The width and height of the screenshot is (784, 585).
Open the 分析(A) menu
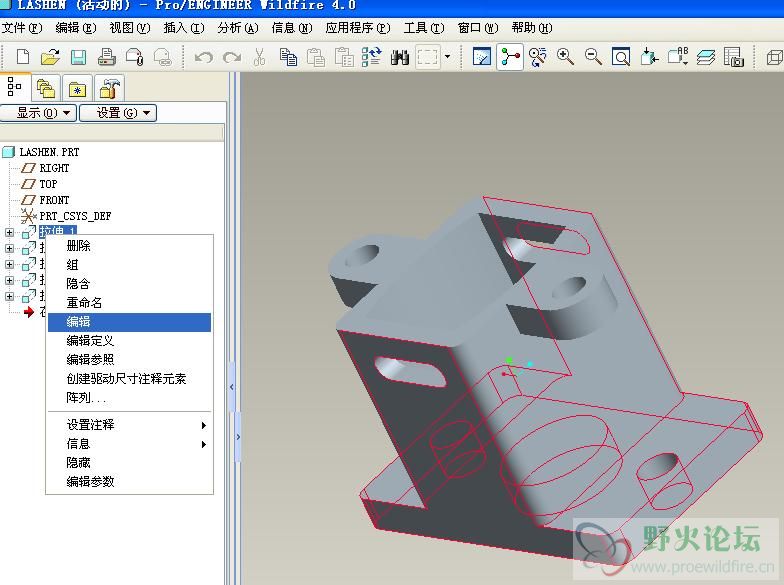click(x=238, y=28)
